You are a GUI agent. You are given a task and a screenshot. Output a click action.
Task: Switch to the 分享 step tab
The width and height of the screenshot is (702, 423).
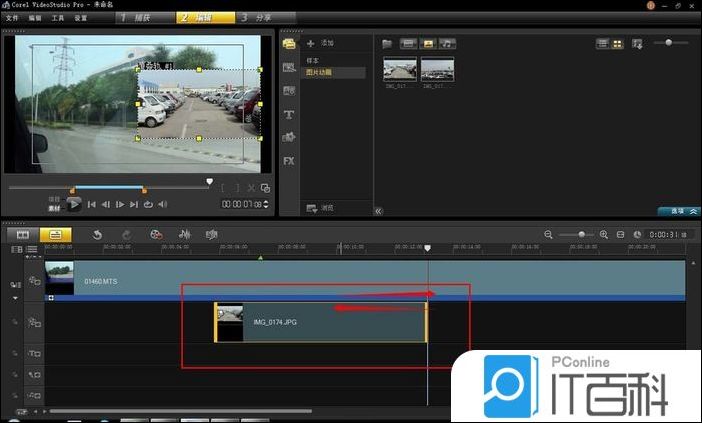(x=263, y=18)
